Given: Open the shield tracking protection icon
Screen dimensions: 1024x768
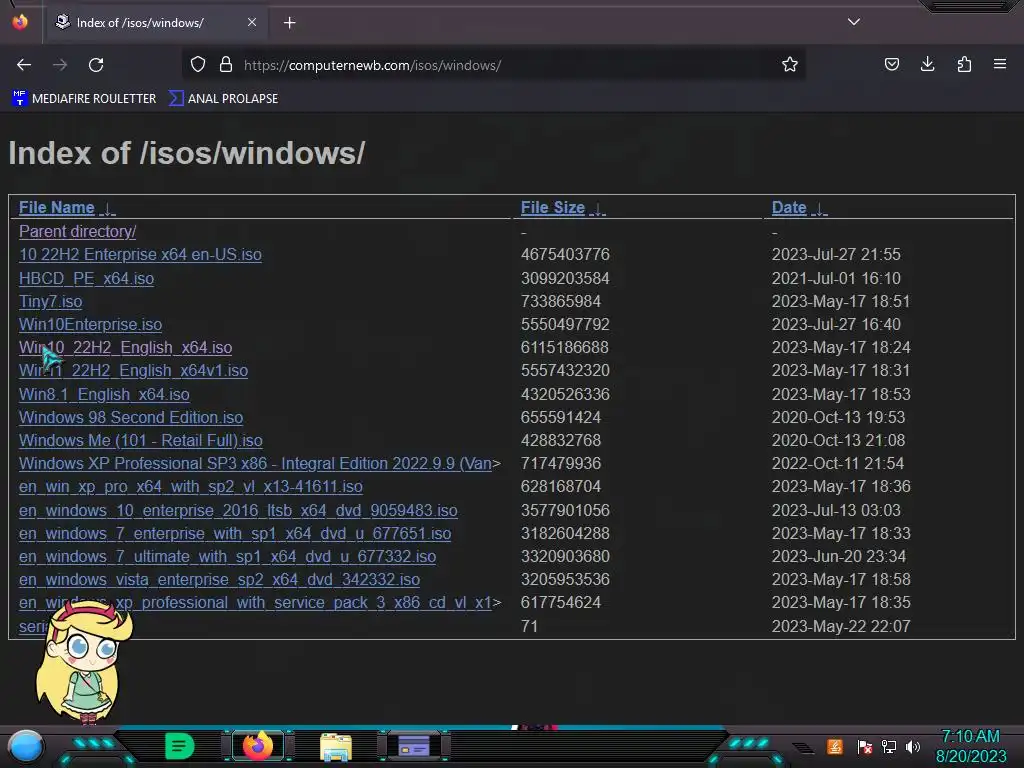Looking at the screenshot, I should click(x=198, y=65).
